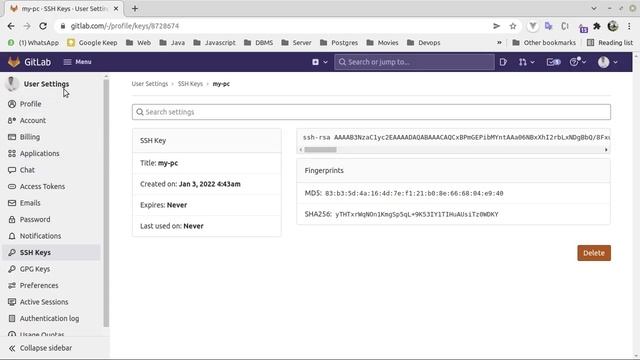The width and height of the screenshot is (640, 360).
Task: Reload the page
Action: point(43,26)
